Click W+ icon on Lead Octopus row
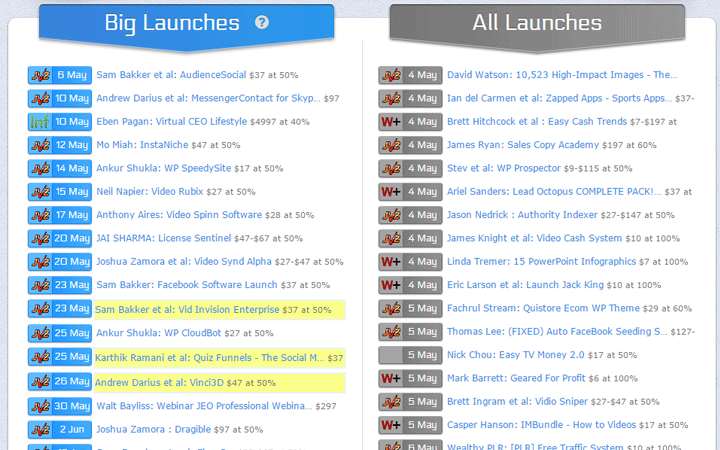Screen dimensions: 720x450 (391, 192)
